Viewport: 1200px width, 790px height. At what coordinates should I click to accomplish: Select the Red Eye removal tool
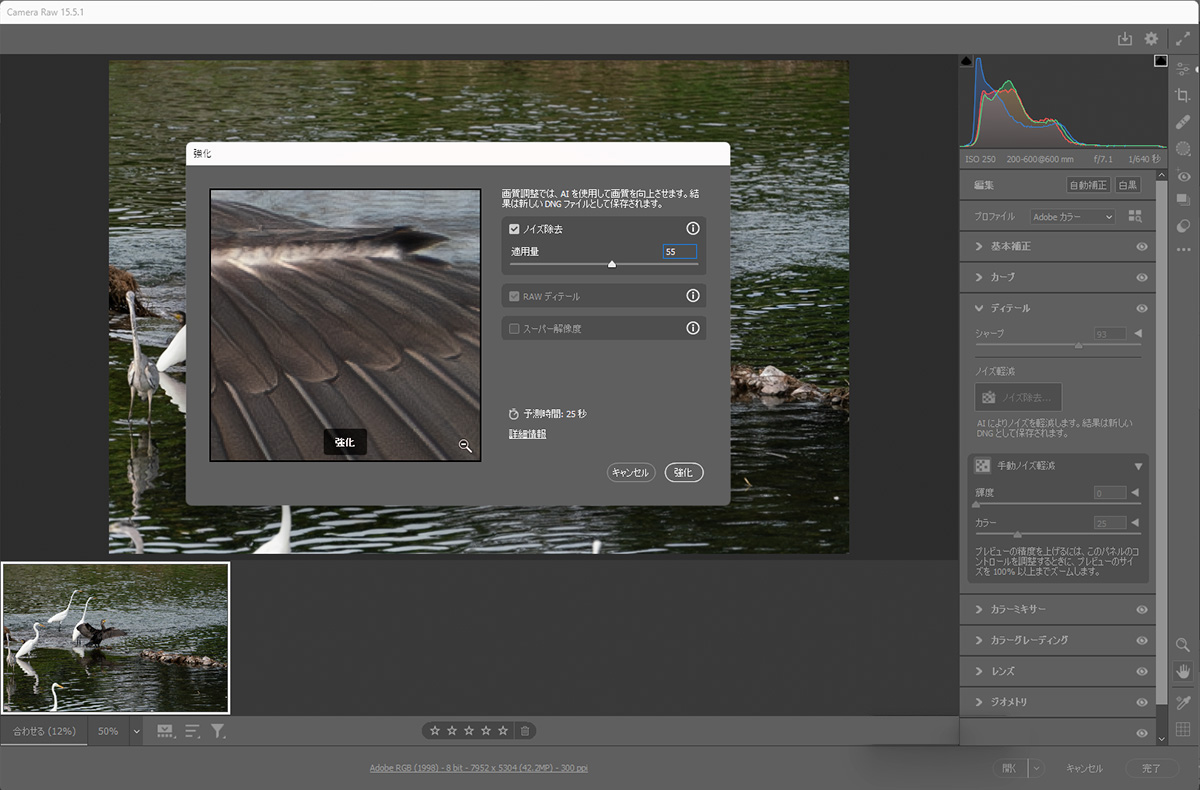(x=1183, y=176)
